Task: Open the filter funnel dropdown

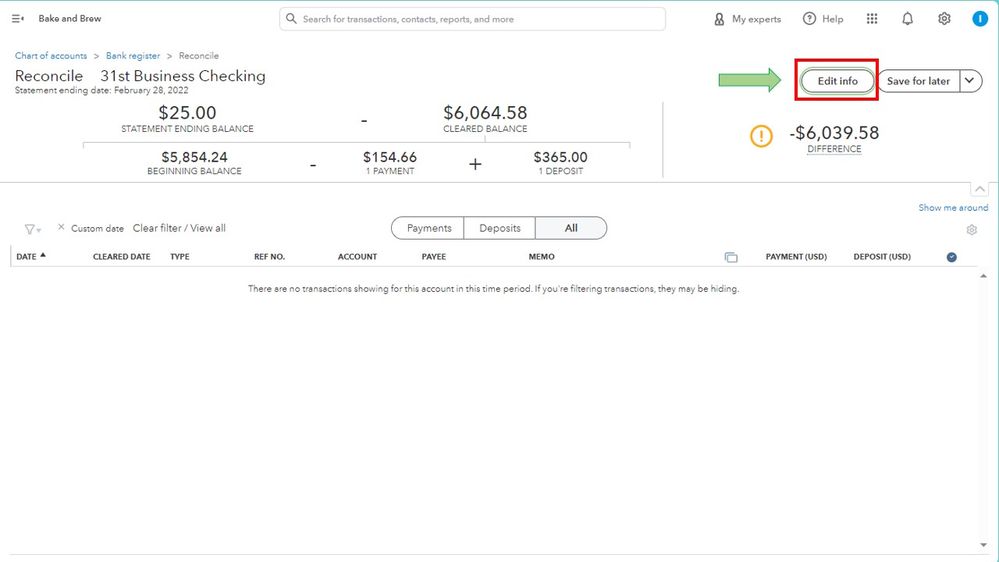Action: (32, 229)
